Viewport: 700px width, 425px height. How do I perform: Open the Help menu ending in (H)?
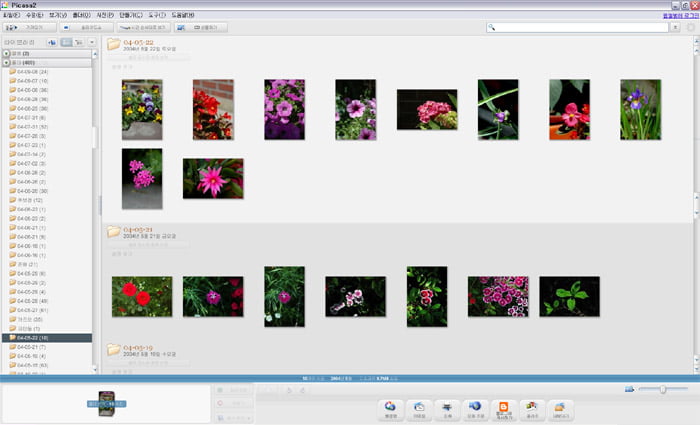click(x=183, y=15)
